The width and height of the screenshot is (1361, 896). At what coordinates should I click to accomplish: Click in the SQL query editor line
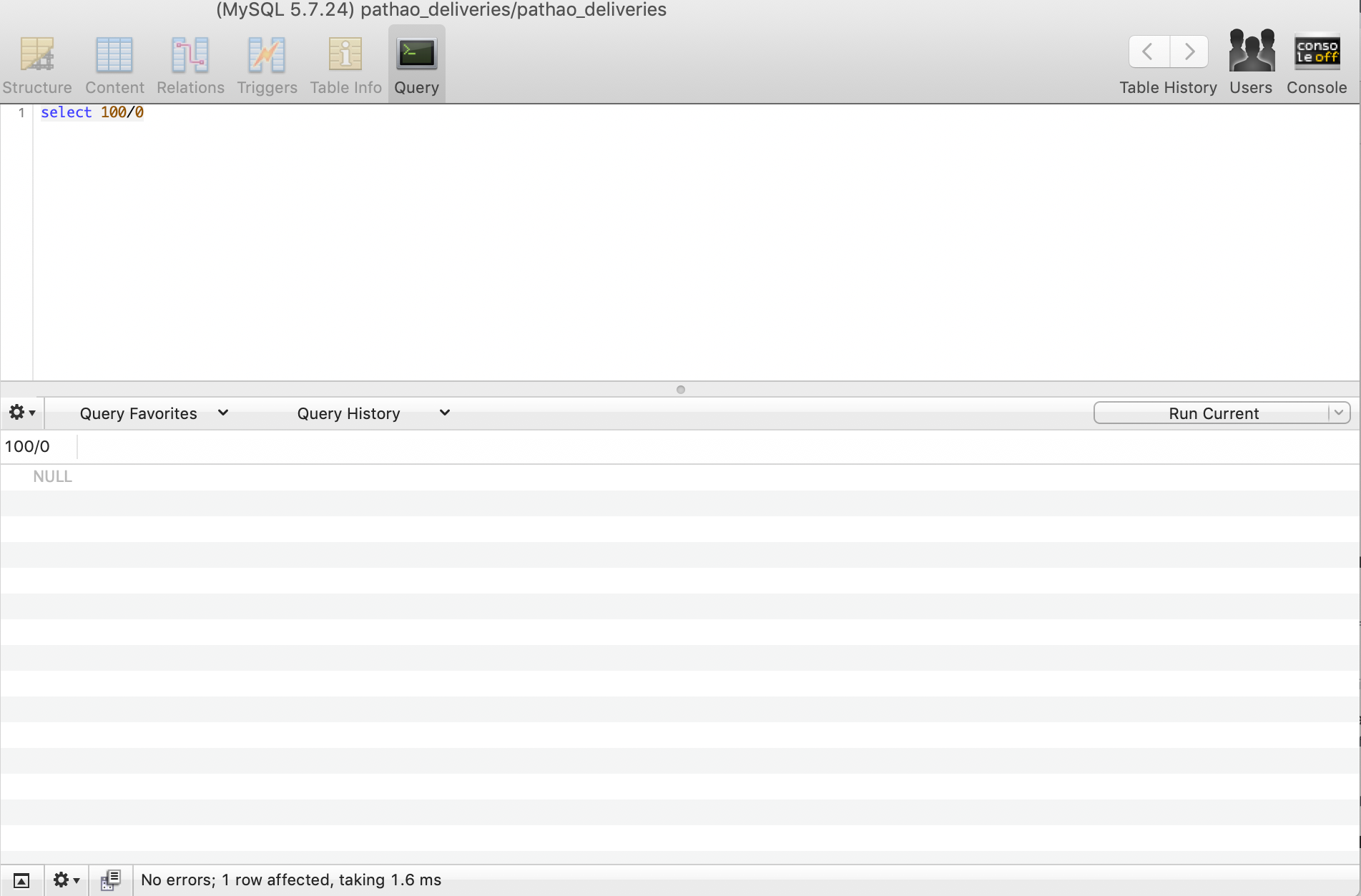click(x=92, y=112)
